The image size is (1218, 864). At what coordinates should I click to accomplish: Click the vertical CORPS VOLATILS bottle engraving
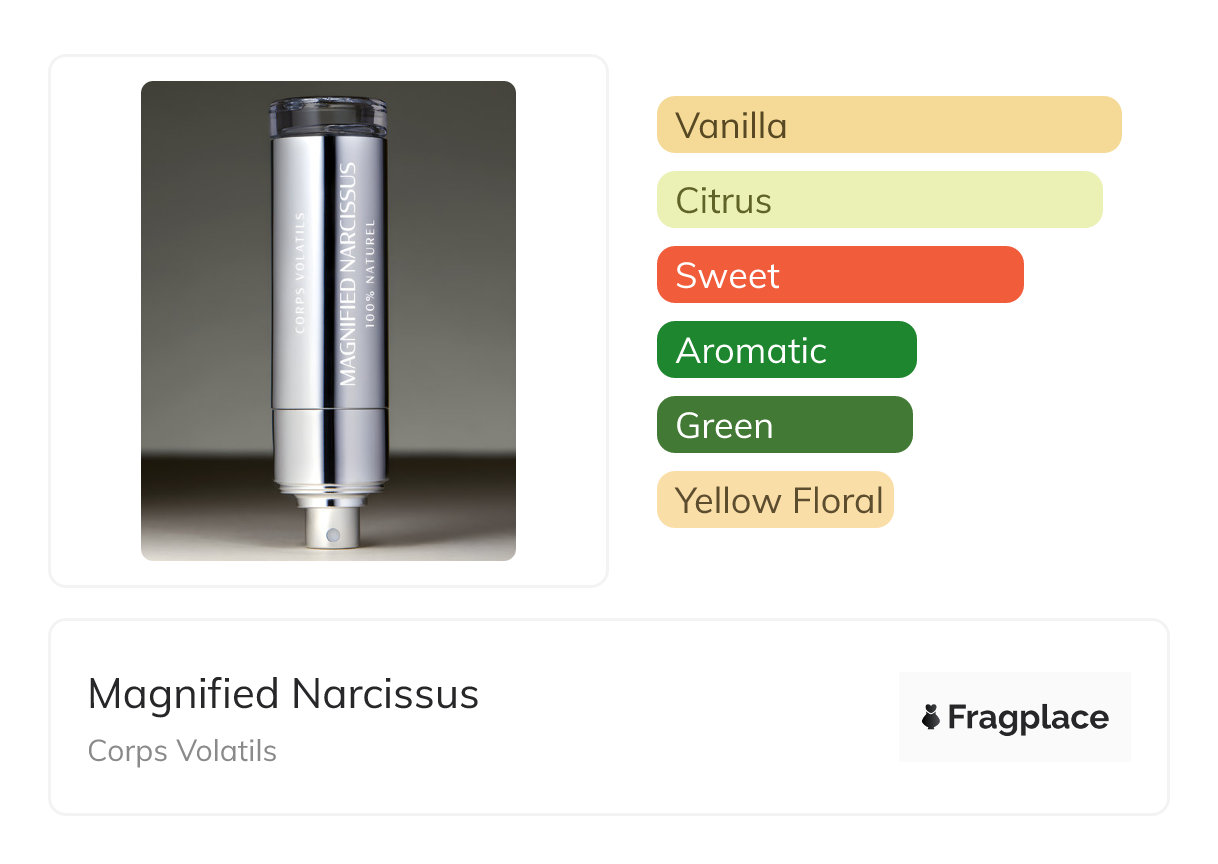(300, 270)
